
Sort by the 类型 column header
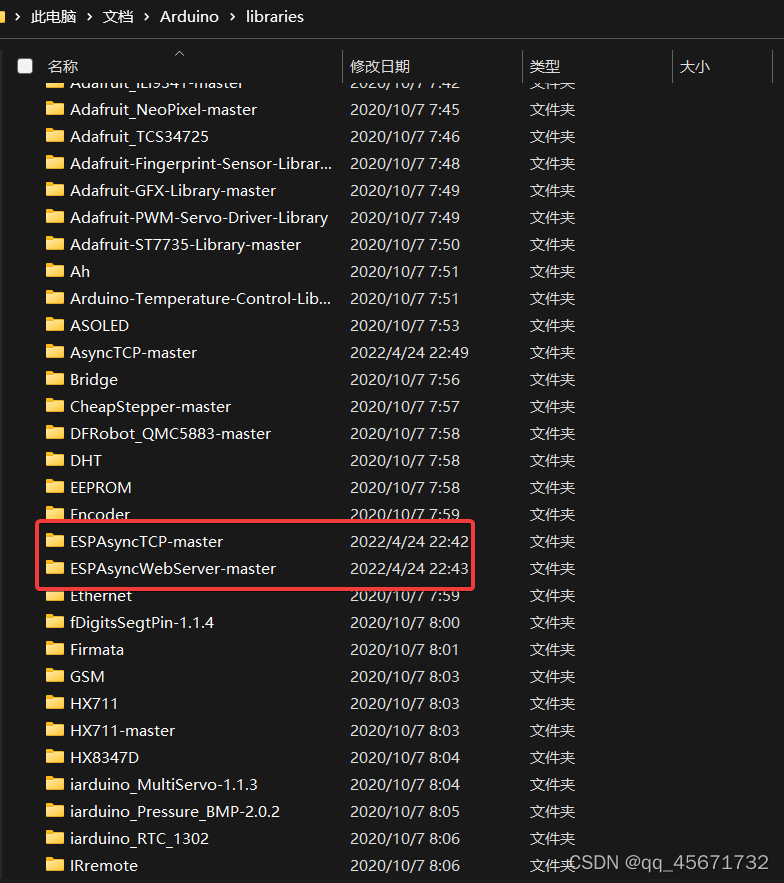[545, 66]
